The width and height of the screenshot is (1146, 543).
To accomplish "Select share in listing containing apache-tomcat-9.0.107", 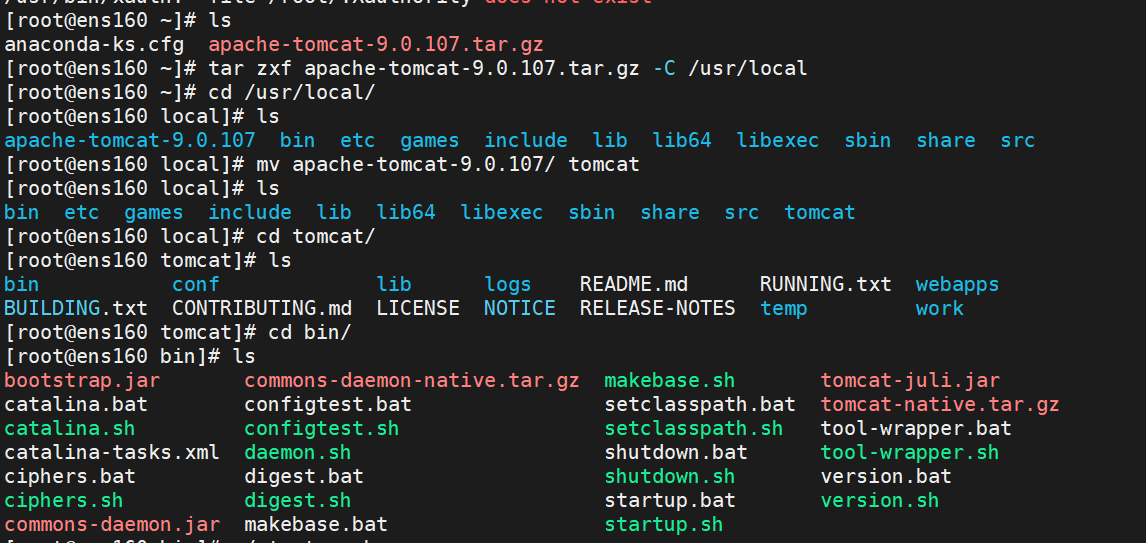I will click(945, 140).
